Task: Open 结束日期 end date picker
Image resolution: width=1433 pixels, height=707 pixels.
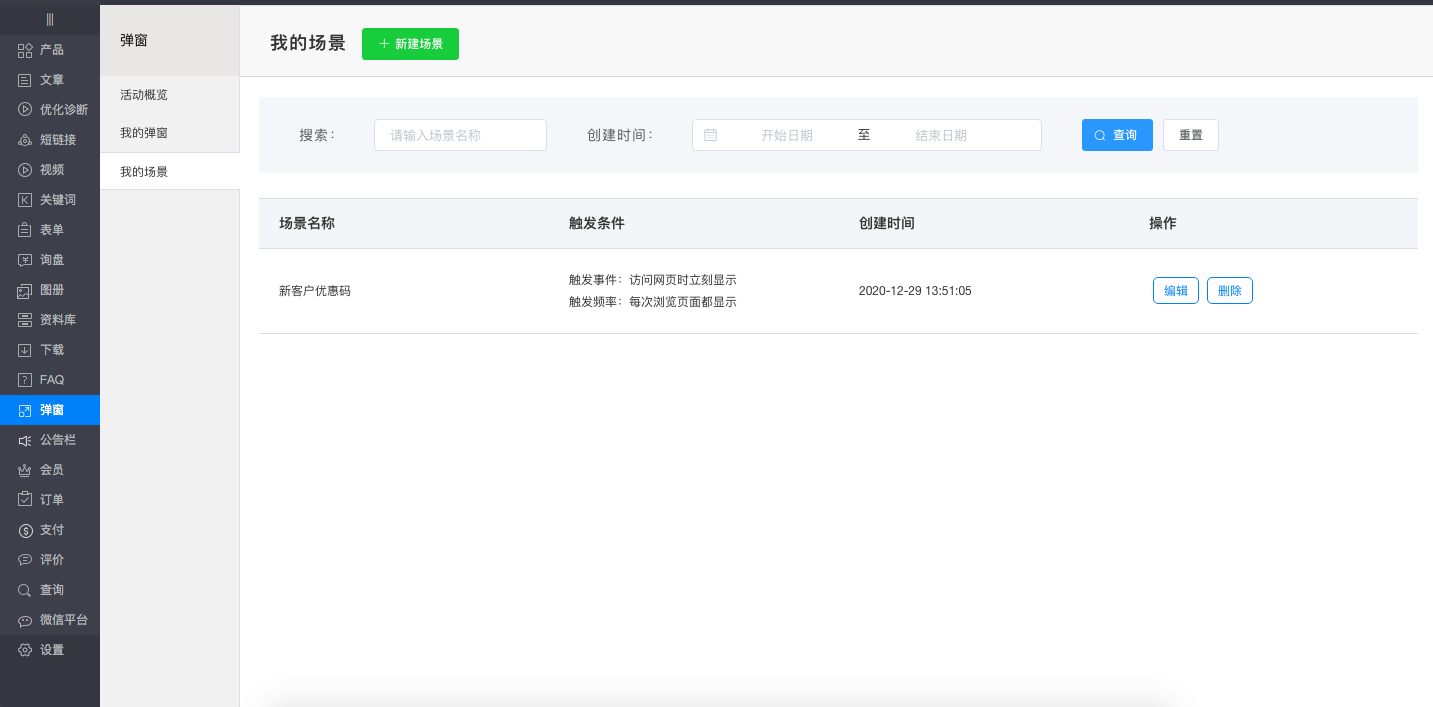Action: 941,135
